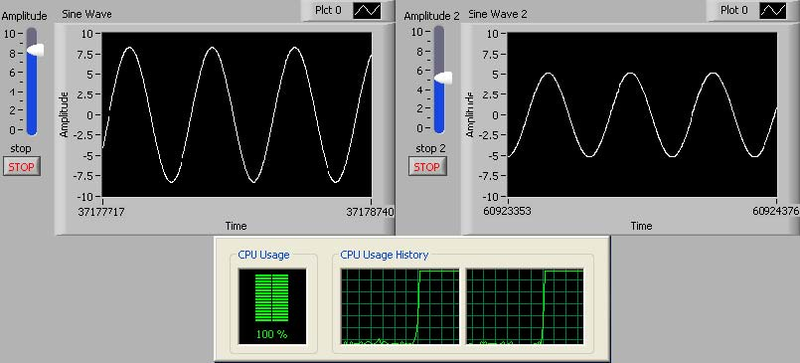Click the right CPU Usage History graph
The width and height of the screenshot is (800, 363).
[524, 306]
